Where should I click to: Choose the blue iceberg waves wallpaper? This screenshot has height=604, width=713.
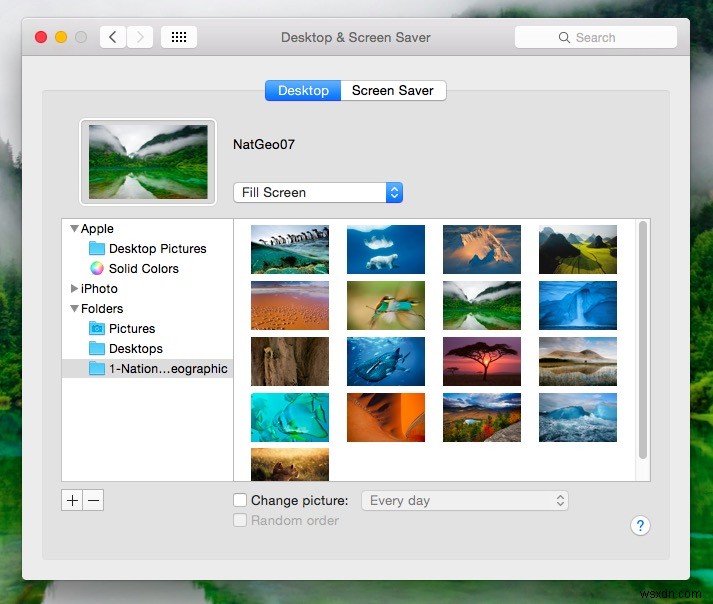[x=578, y=418]
